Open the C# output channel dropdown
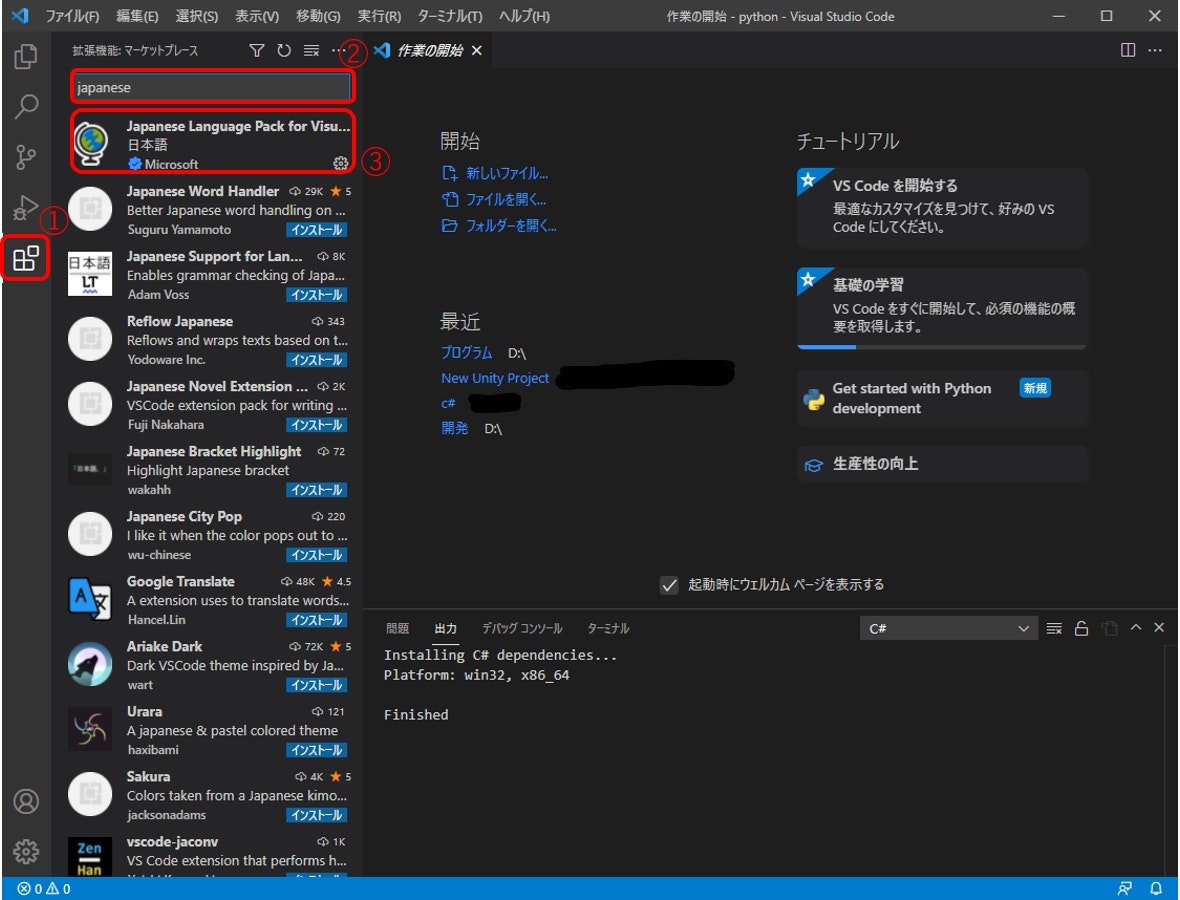This screenshot has width=1180, height=900. [947, 628]
